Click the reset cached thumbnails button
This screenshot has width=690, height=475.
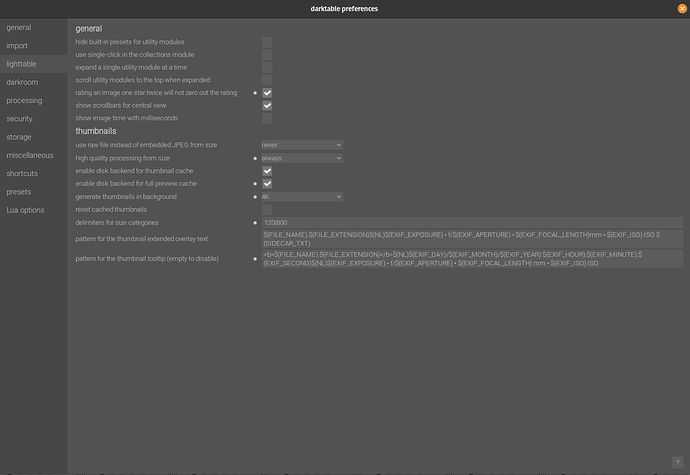pyautogui.click(x=267, y=210)
